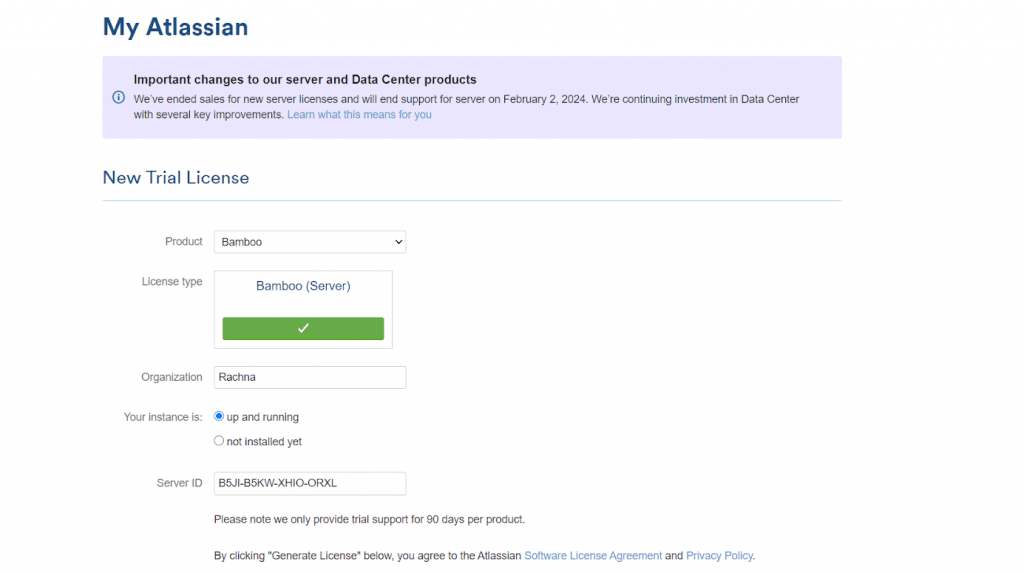This screenshot has width=1024, height=573.
Task: Focus the Organization field containing Rachna
Action: pos(310,377)
